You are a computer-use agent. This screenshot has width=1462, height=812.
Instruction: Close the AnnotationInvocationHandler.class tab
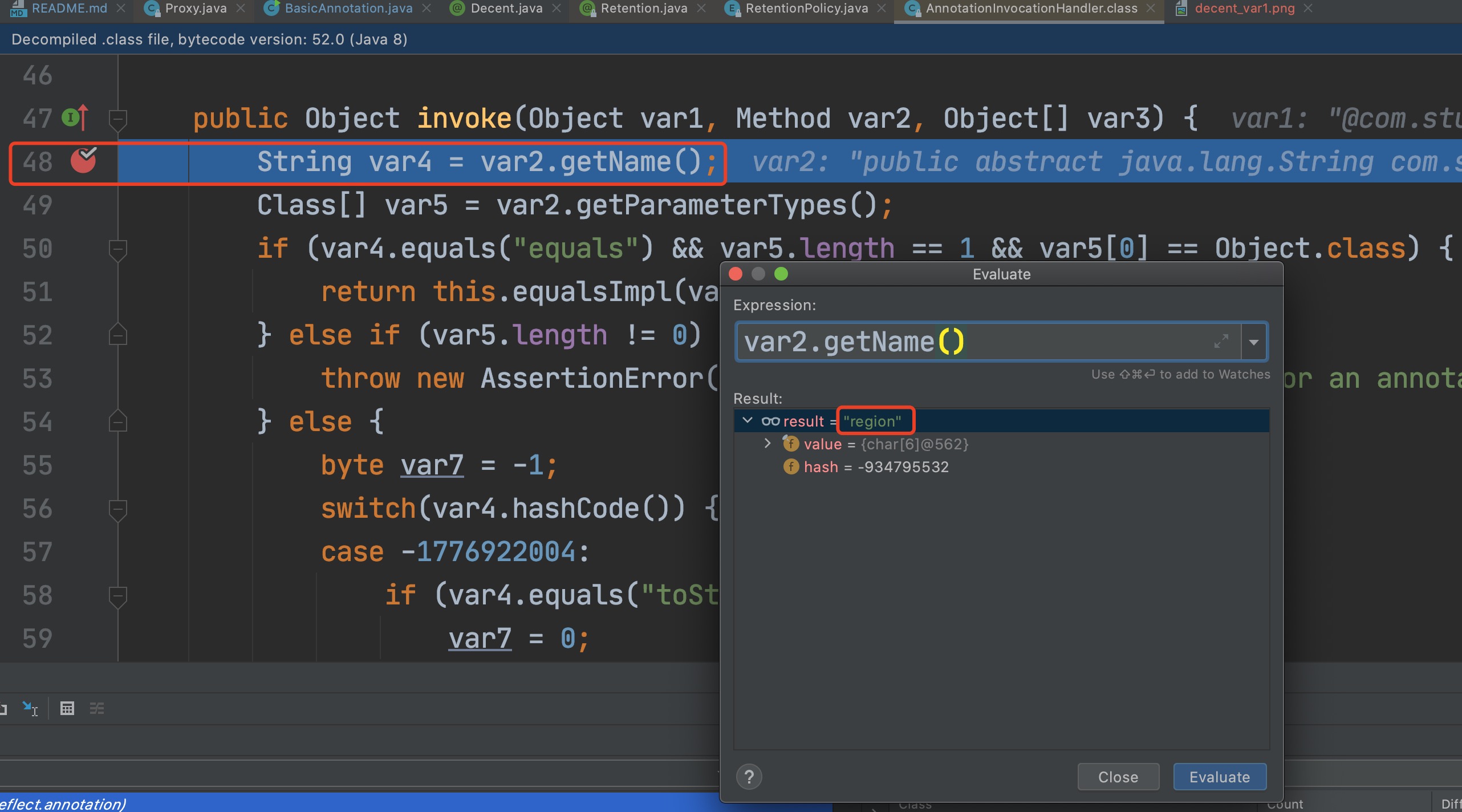[1151, 9]
